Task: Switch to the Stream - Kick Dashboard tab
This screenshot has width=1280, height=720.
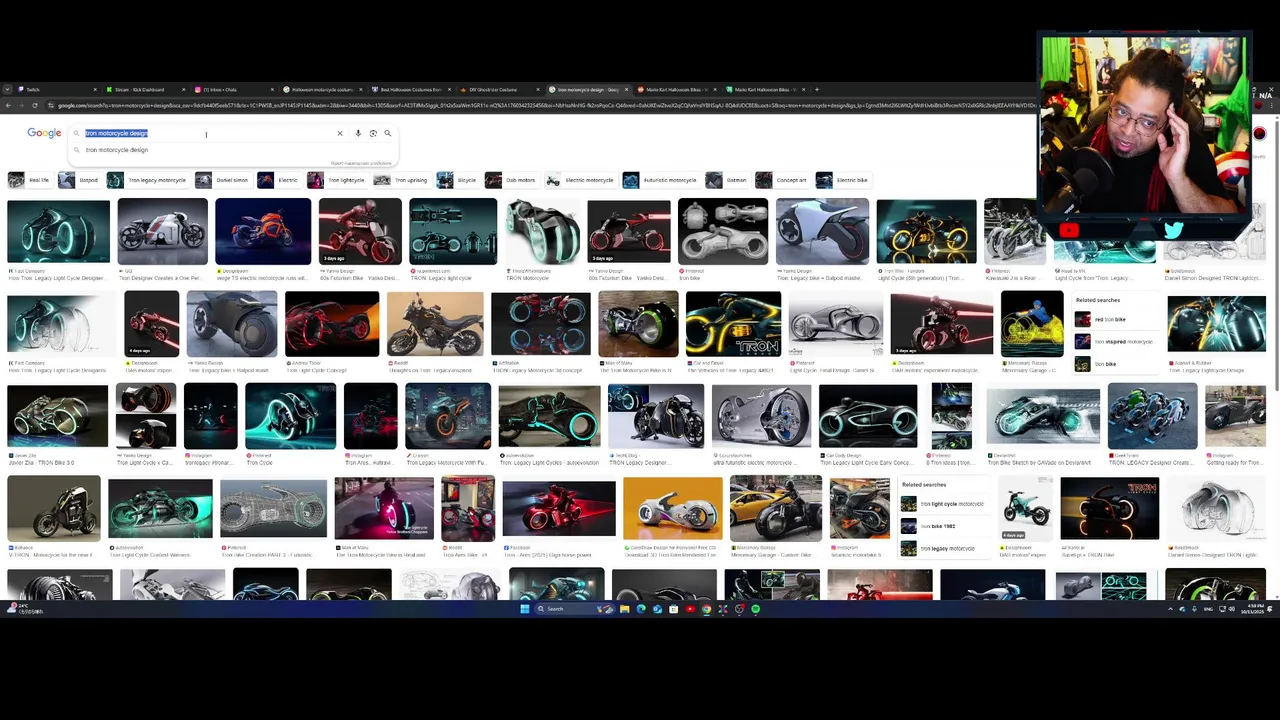Action: point(146,89)
